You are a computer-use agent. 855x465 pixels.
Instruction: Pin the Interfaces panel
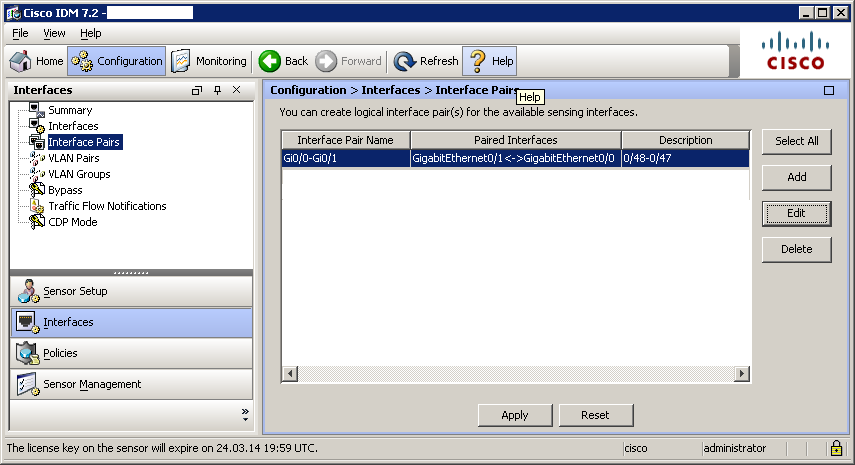tap(218, 90)
